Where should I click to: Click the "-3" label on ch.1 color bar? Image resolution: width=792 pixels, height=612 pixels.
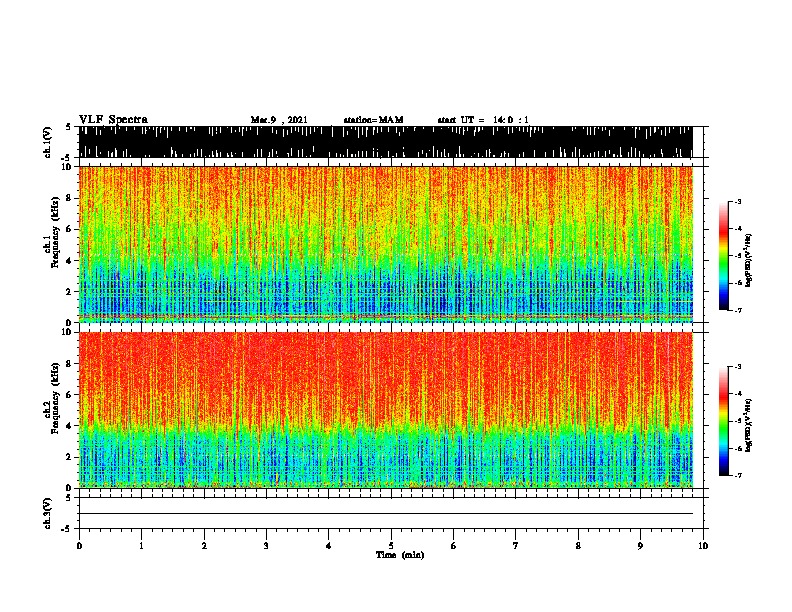click(x=738, y=201)
